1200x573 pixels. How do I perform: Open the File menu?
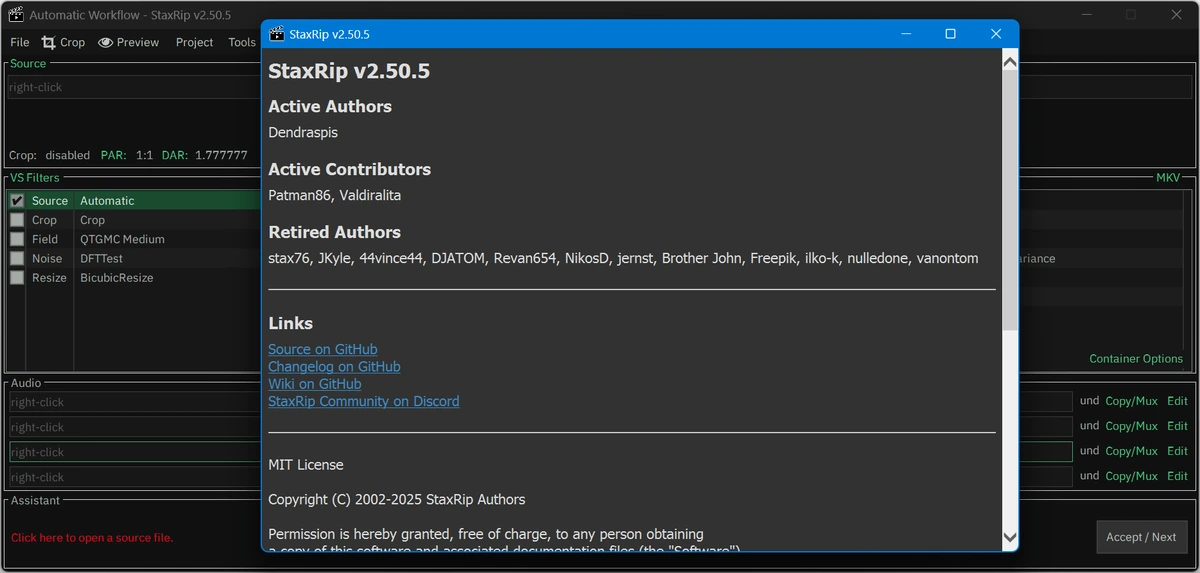pos(20,42)
